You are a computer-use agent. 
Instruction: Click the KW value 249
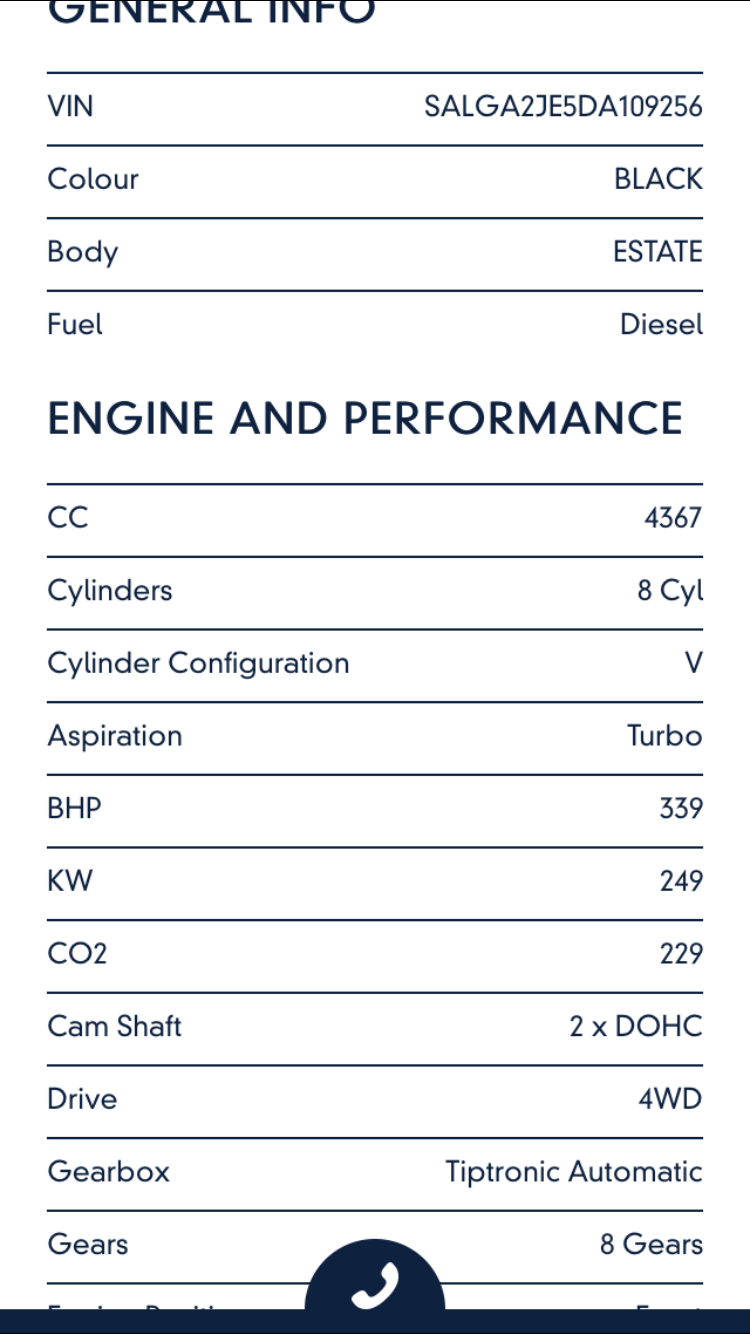click(680, 881)
